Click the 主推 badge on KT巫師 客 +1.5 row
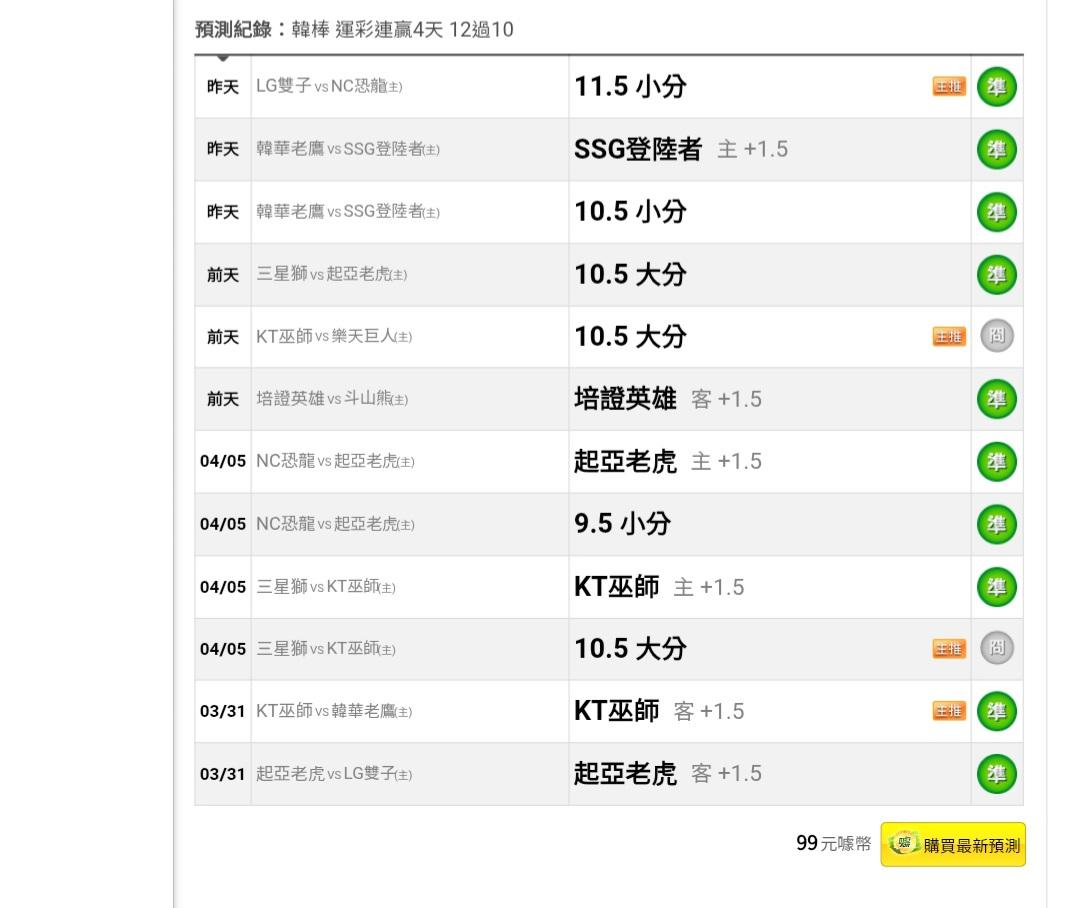This screenshot has width=1080, height=908. [949, 711]
